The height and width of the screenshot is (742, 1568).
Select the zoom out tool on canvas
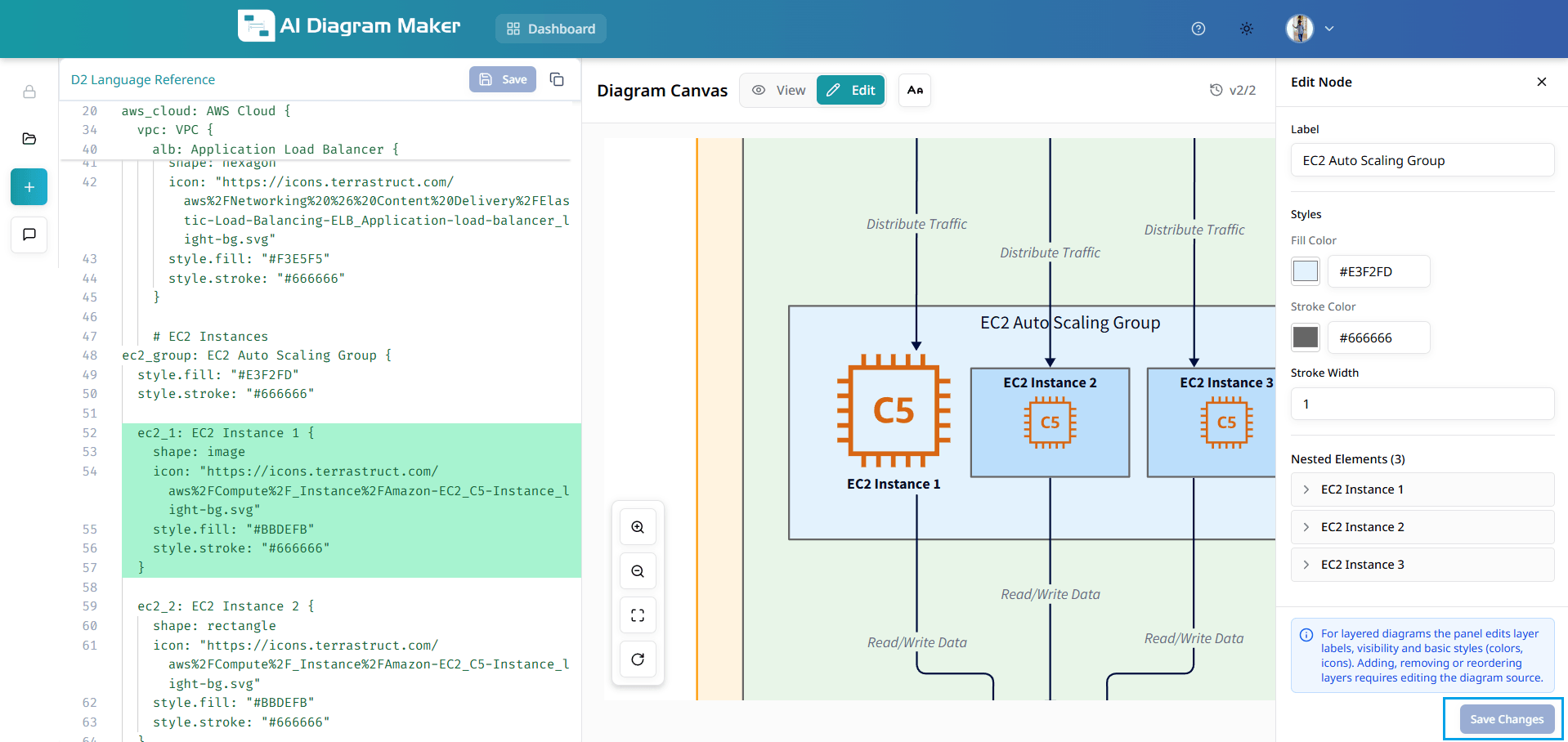click(638, 571)
